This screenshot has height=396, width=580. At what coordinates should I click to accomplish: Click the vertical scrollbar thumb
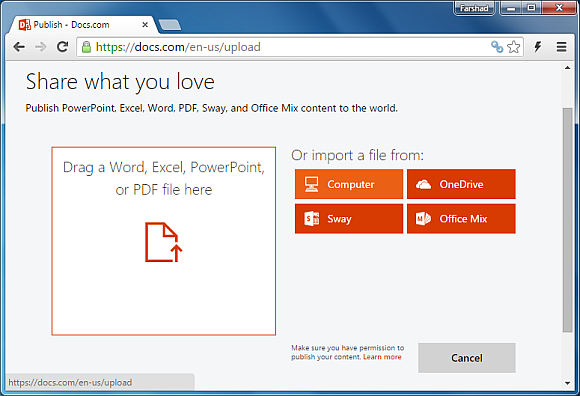567,220
